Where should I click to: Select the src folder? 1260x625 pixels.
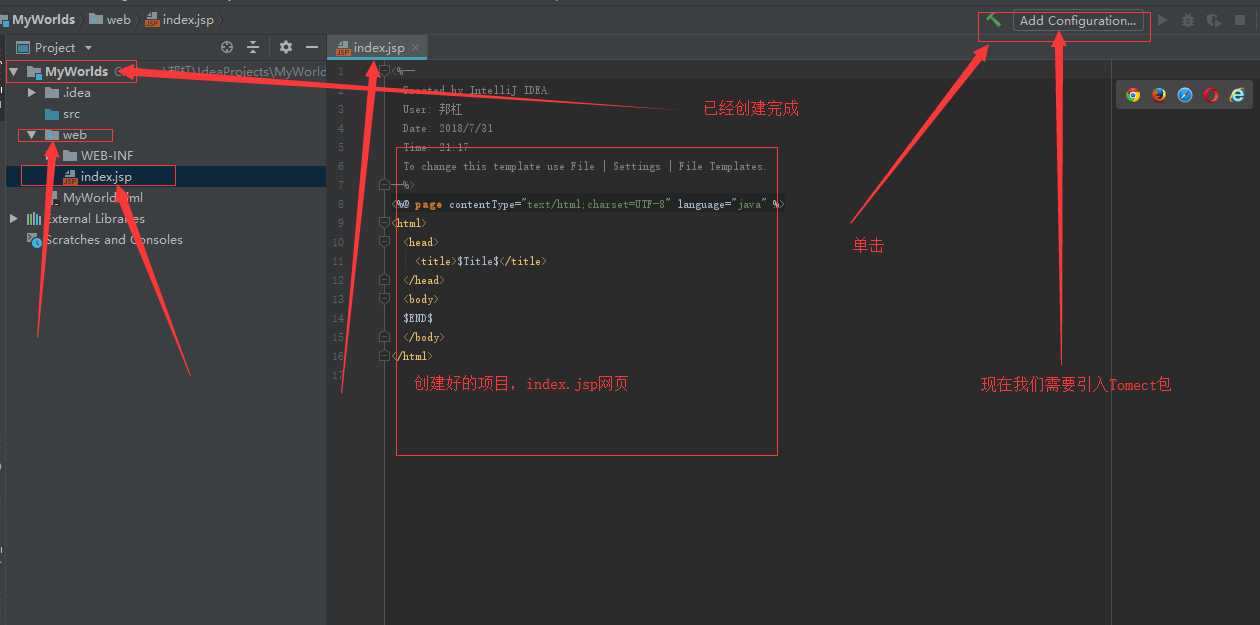click(71, 114)
